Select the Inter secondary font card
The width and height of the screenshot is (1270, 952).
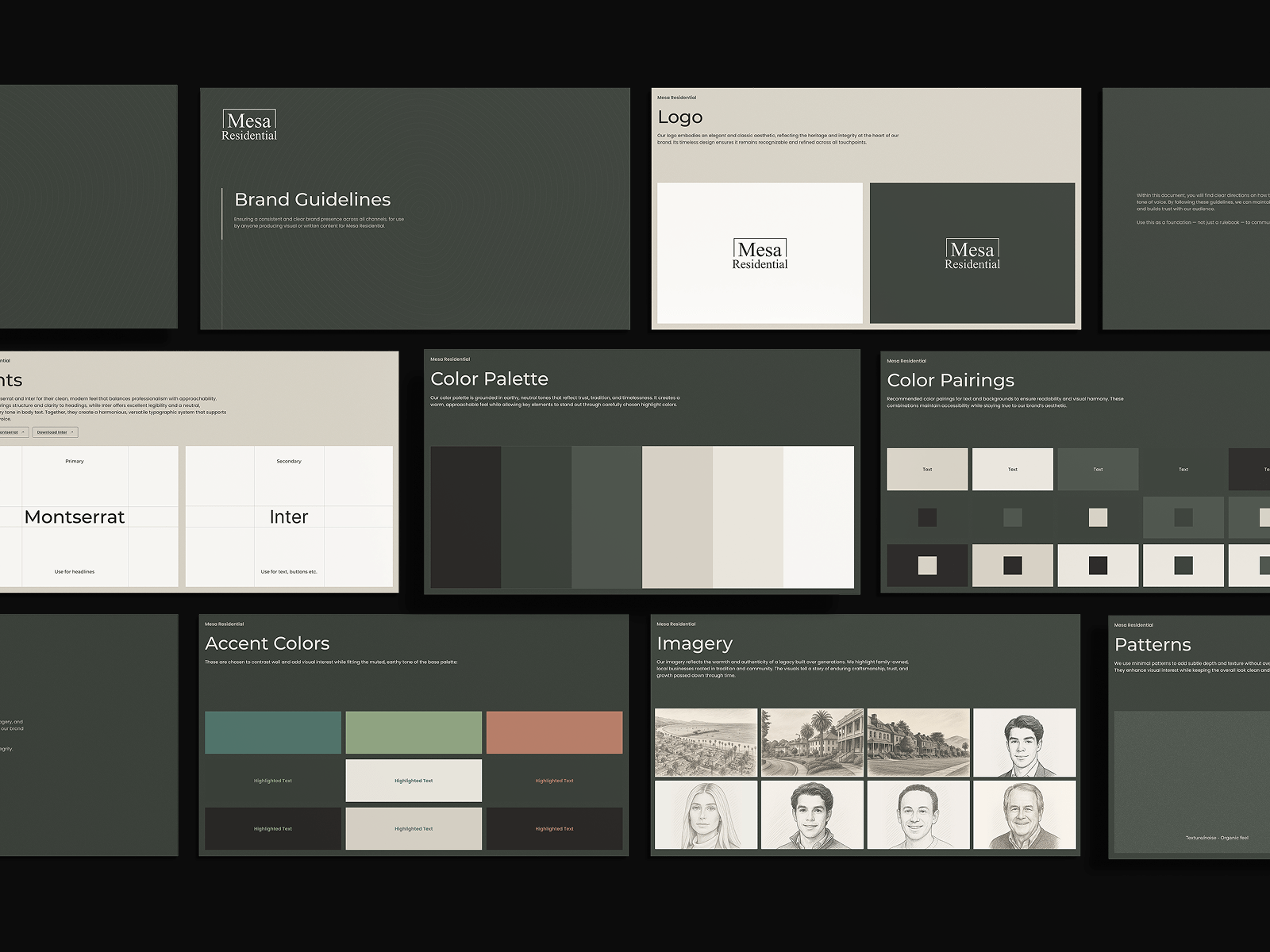coord(289,516)
